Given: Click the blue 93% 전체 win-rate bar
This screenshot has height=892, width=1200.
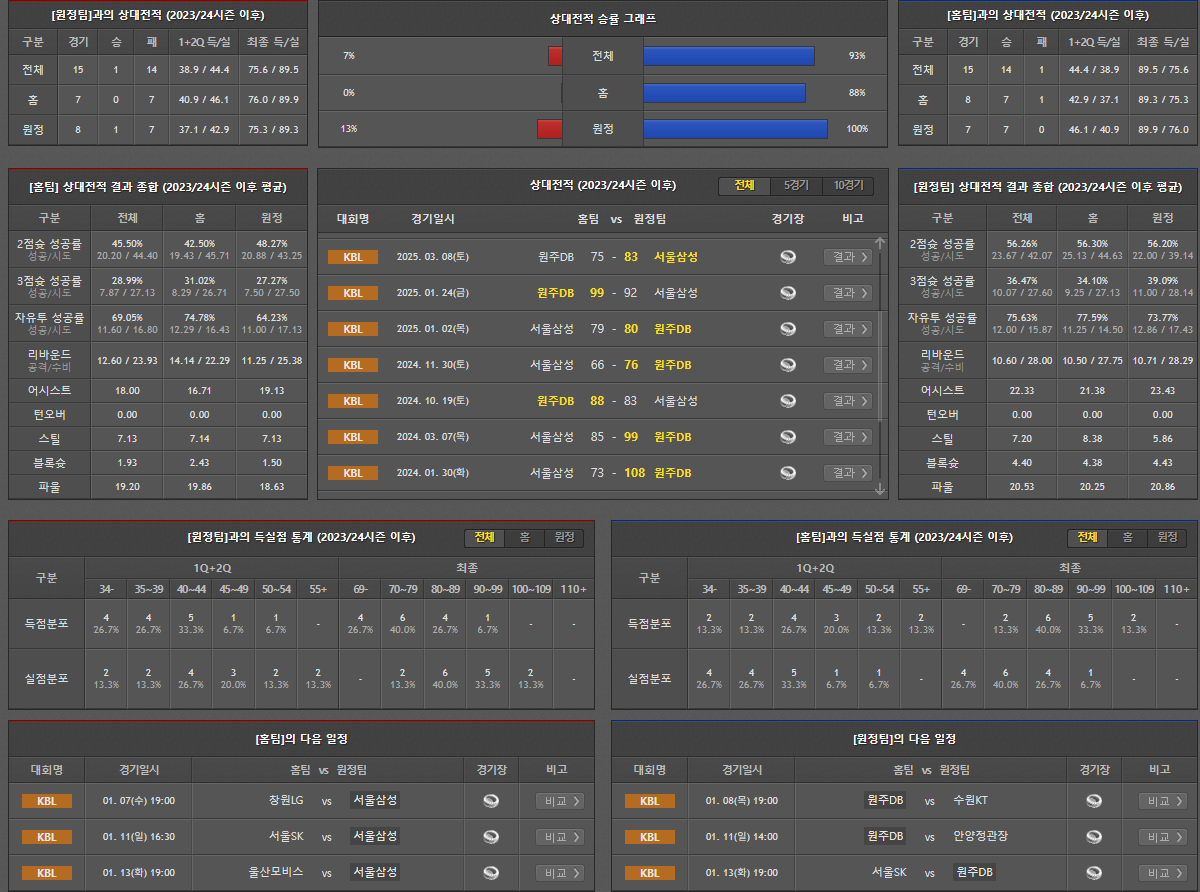Looking at the screenshot, I should pos(728,56).
